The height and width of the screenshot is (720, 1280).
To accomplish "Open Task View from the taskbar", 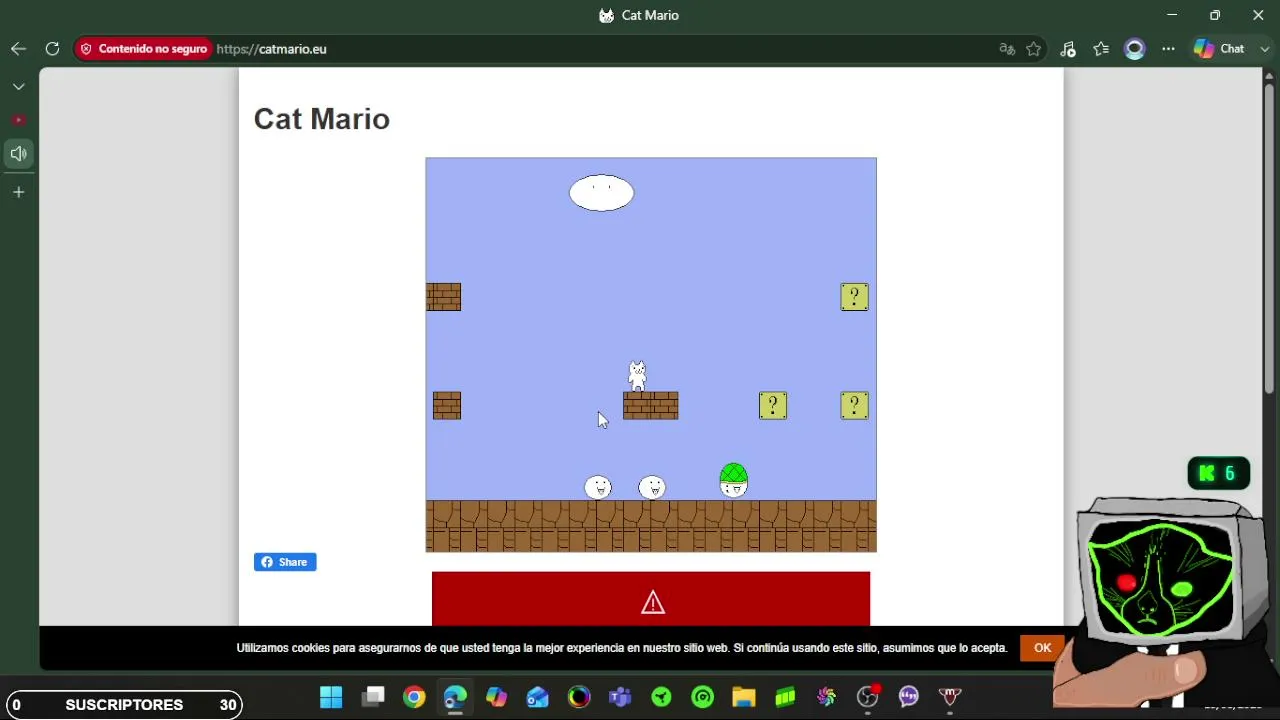I will coord(373,697).
